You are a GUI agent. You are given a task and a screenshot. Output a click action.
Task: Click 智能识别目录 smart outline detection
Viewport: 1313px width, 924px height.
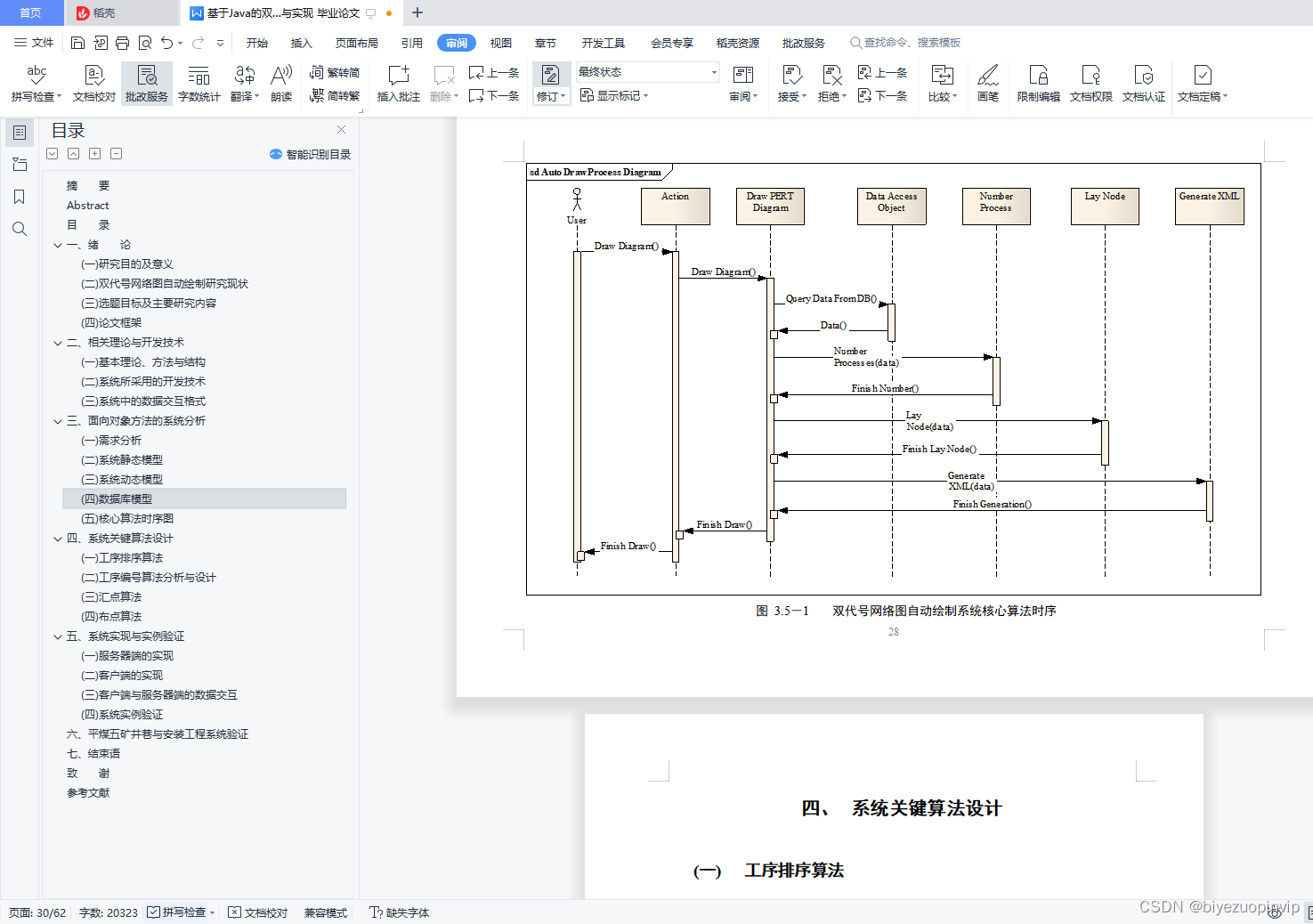tap(311, 154)
